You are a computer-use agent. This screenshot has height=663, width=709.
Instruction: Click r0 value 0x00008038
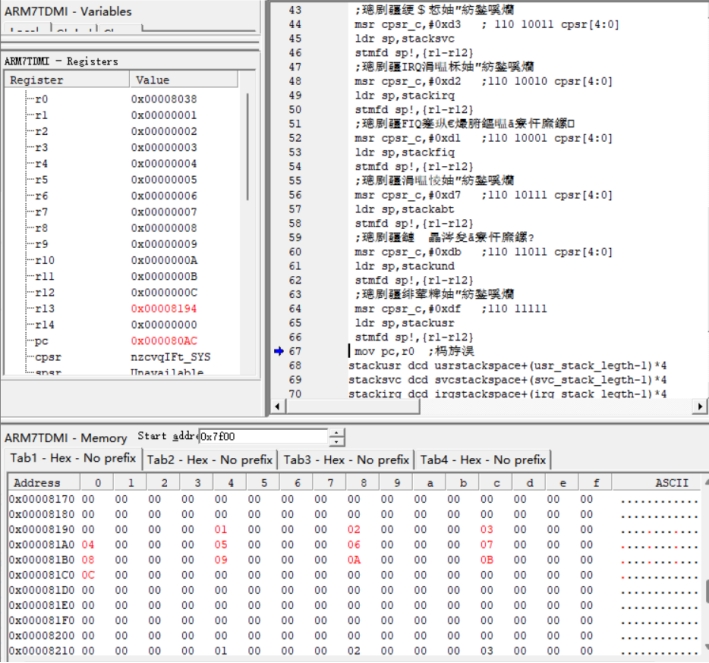coord(164,99)
